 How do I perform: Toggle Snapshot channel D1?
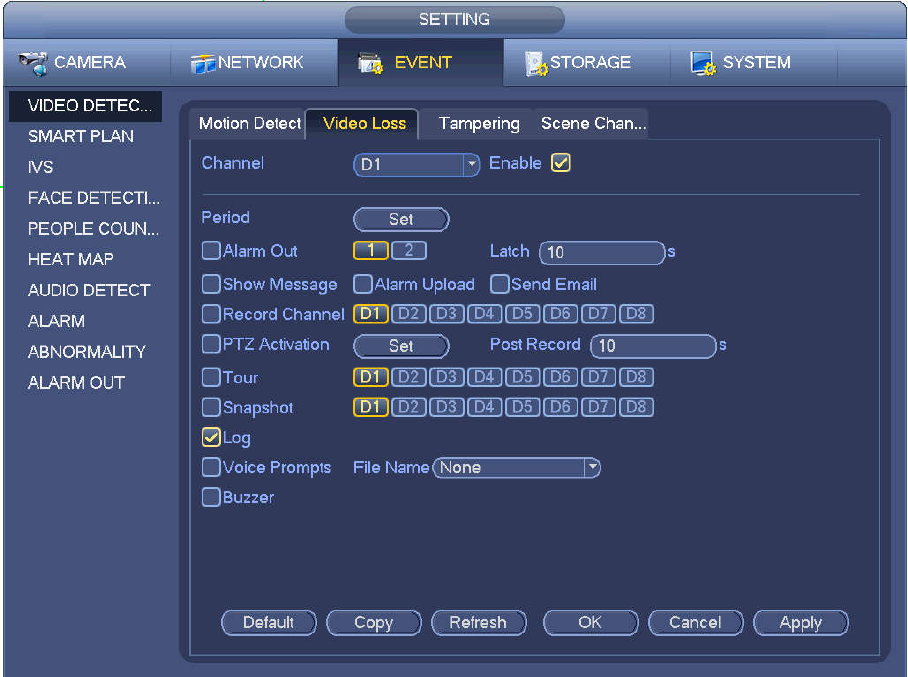371,407
